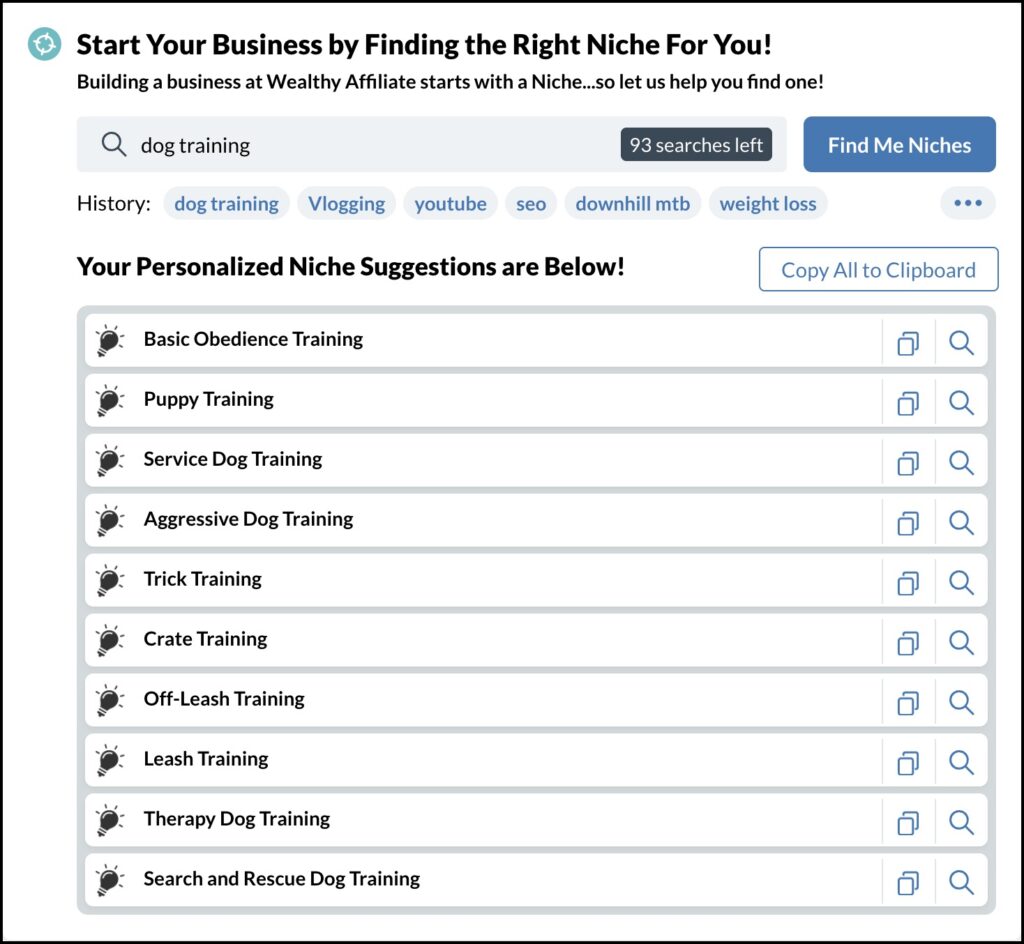
Task: Search the Trick Training niche
Action: pyautogui.click(x=961, y=583)
